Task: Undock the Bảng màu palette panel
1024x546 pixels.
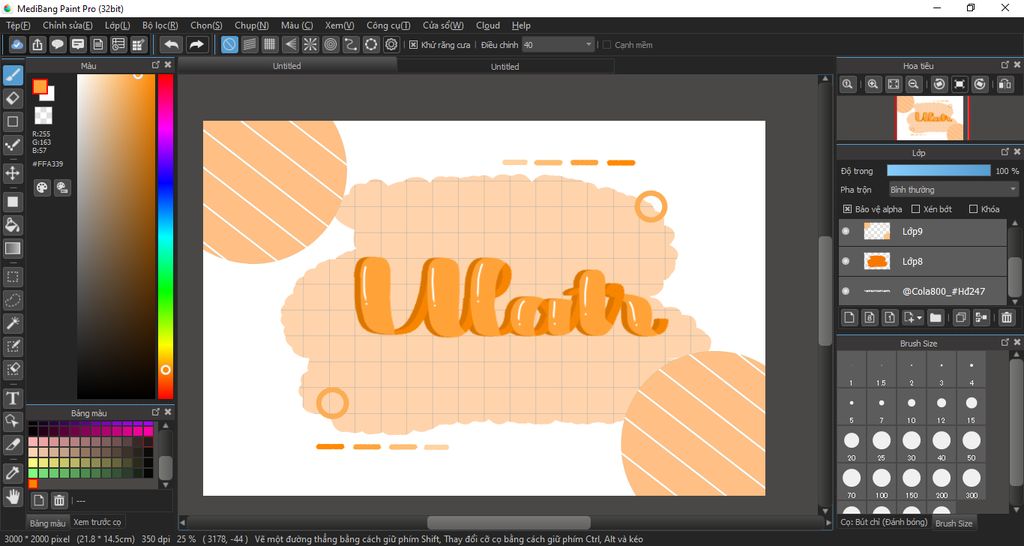Action: (155, 412)
